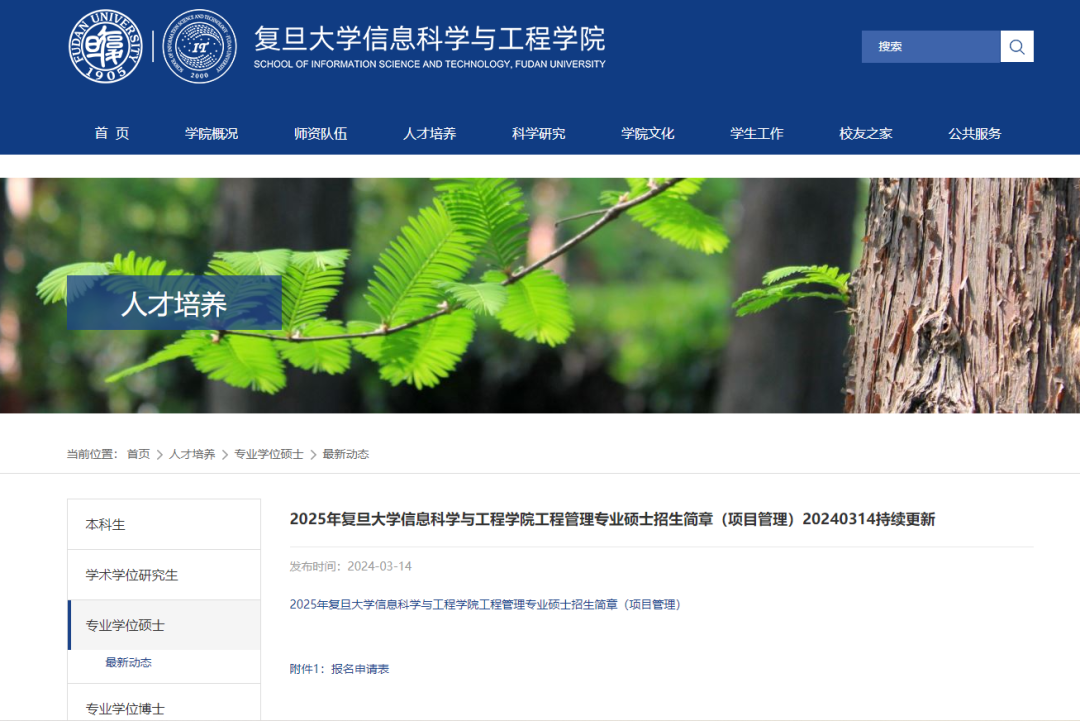Click the article headline ending in 20240314持续更新
1080x721 pixels.
click(612, 519)
